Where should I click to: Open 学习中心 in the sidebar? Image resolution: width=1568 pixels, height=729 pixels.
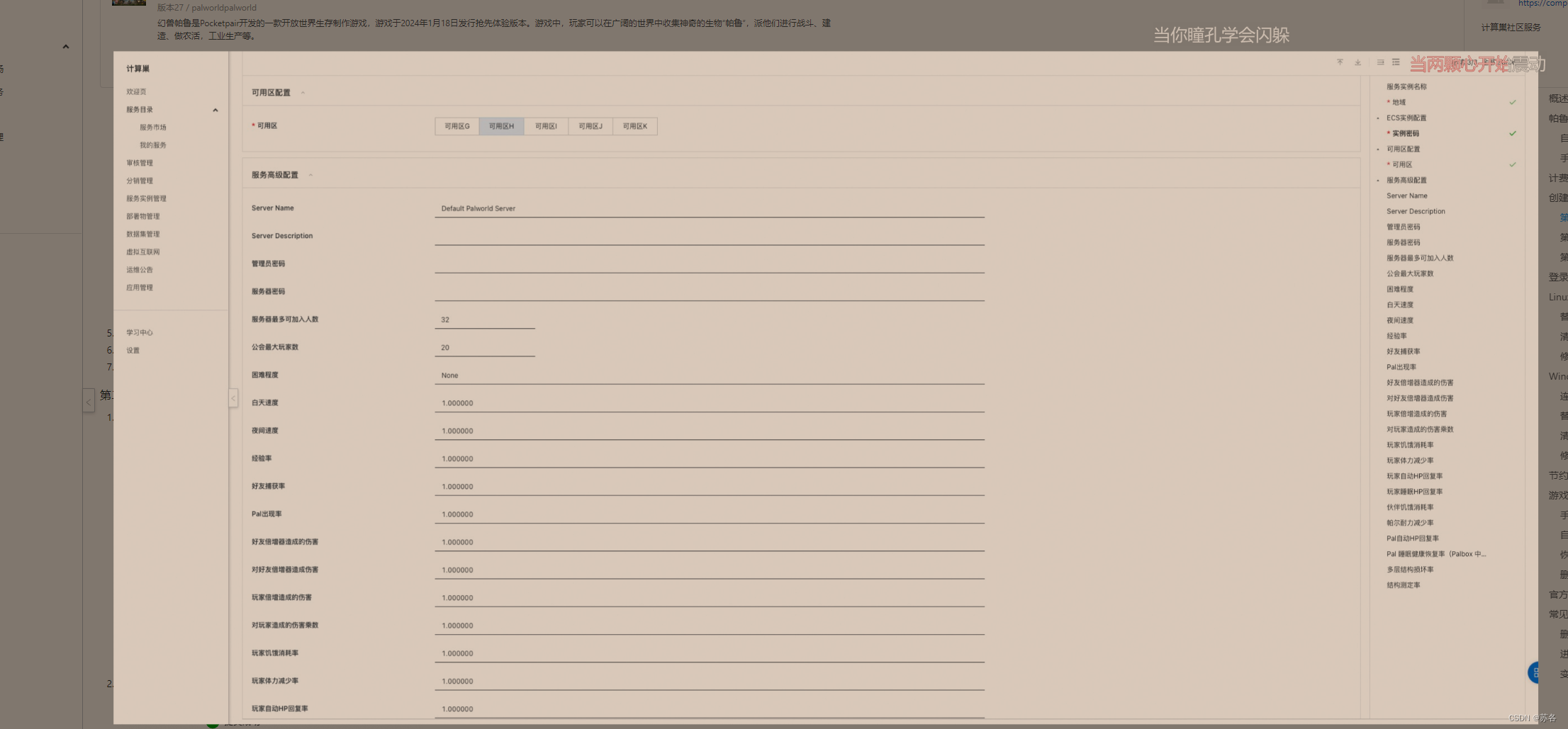(140, 332)
